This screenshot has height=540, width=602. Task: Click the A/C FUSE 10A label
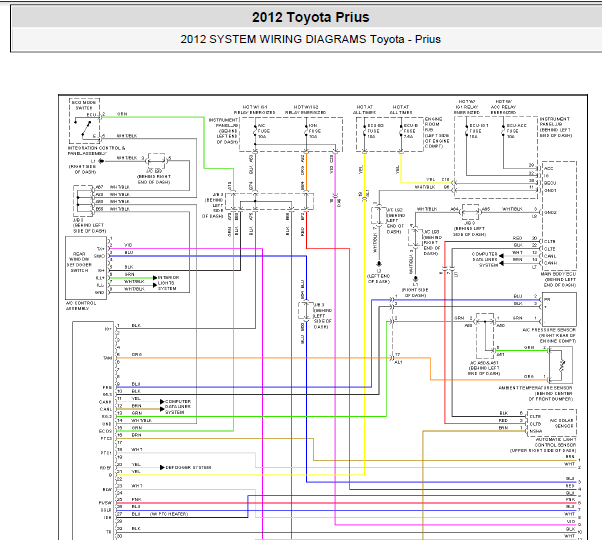pyautogui.click(x=263, y=131)
